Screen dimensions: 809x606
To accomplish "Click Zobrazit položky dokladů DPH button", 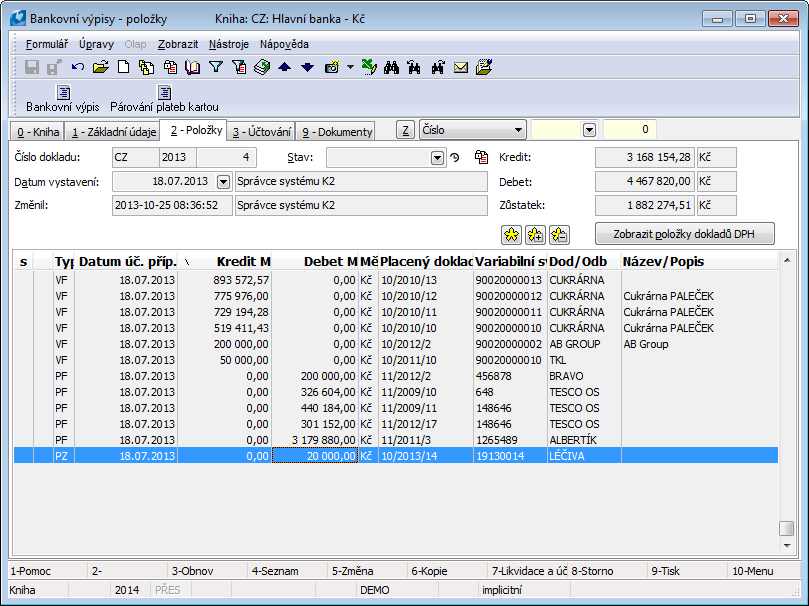I will 684,234.
